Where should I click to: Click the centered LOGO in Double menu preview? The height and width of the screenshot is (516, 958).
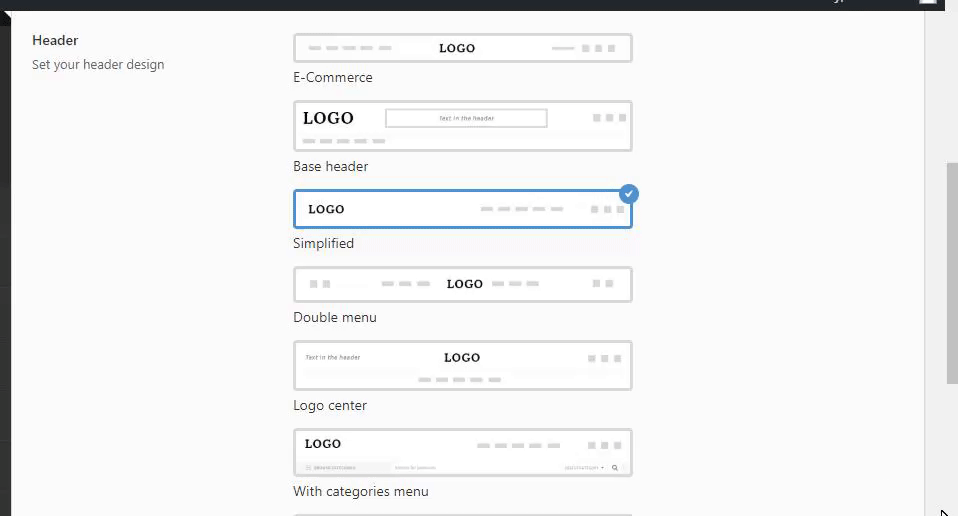point(464,284)
